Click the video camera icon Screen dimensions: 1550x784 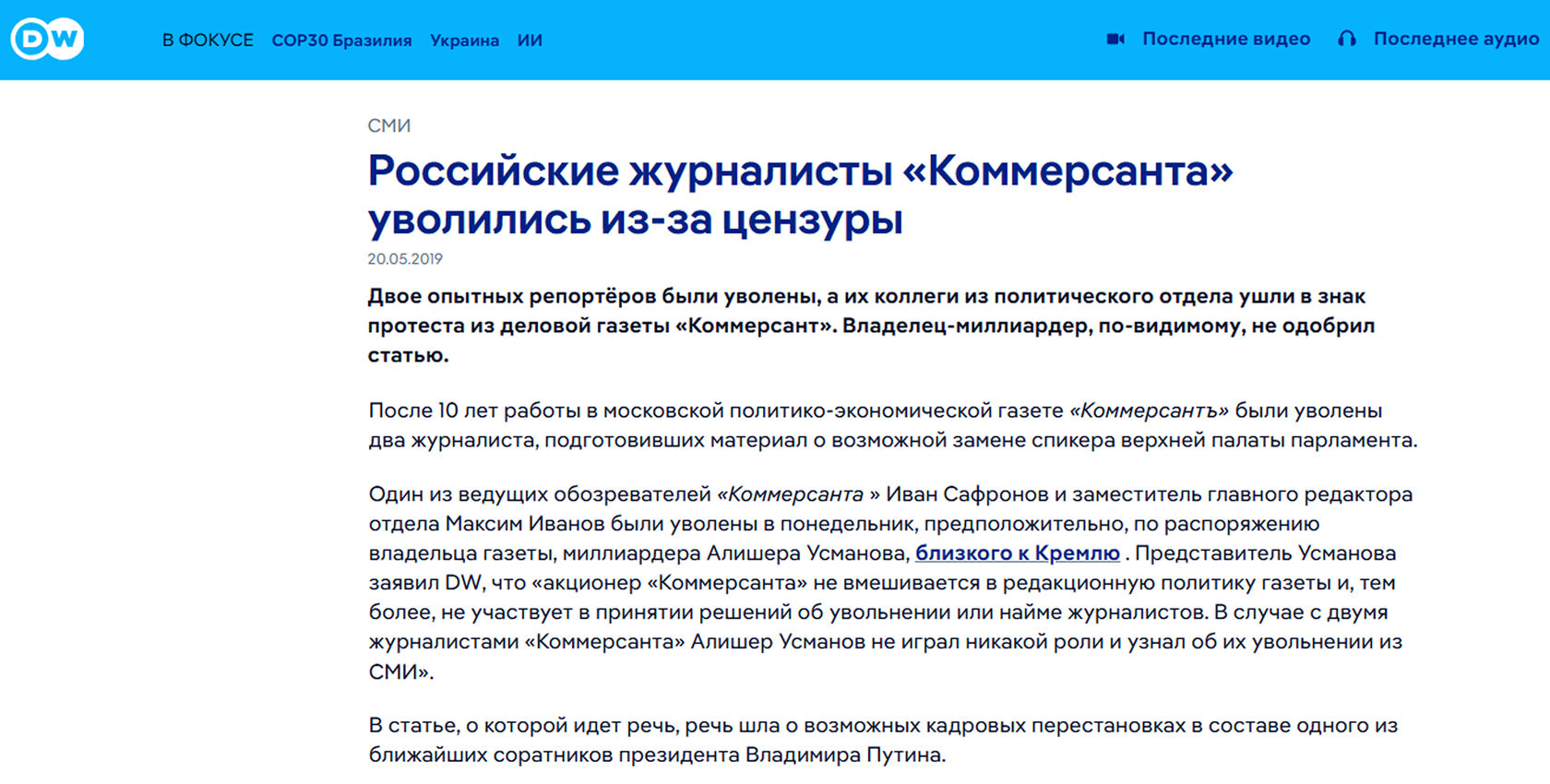click(x=1115, y=39)
